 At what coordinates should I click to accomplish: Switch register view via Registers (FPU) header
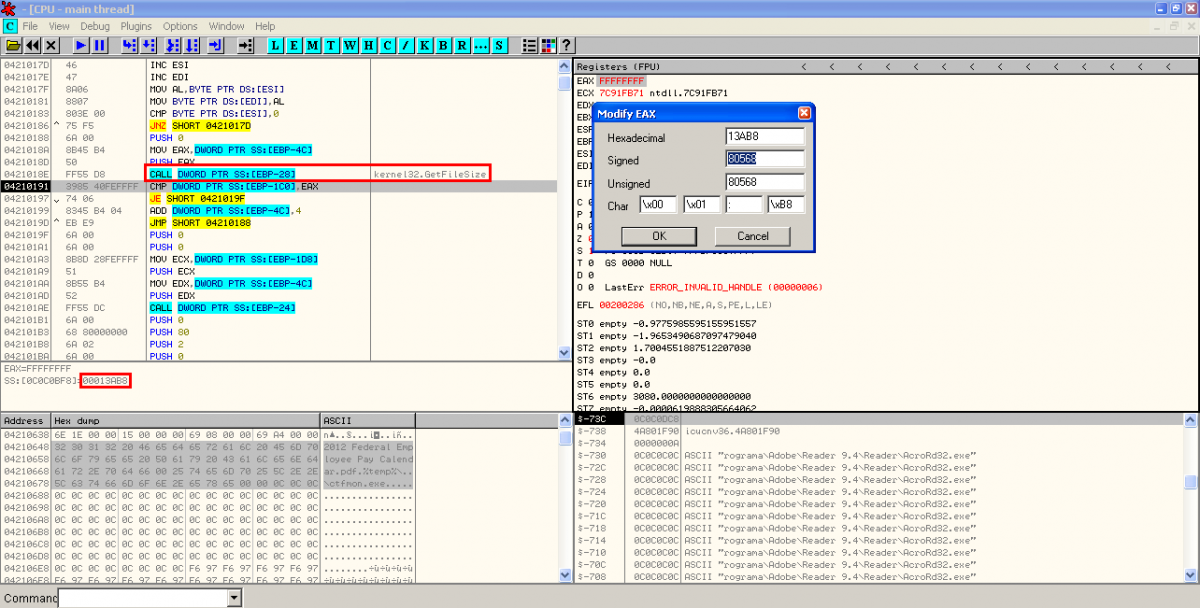(x=613, y=67)
